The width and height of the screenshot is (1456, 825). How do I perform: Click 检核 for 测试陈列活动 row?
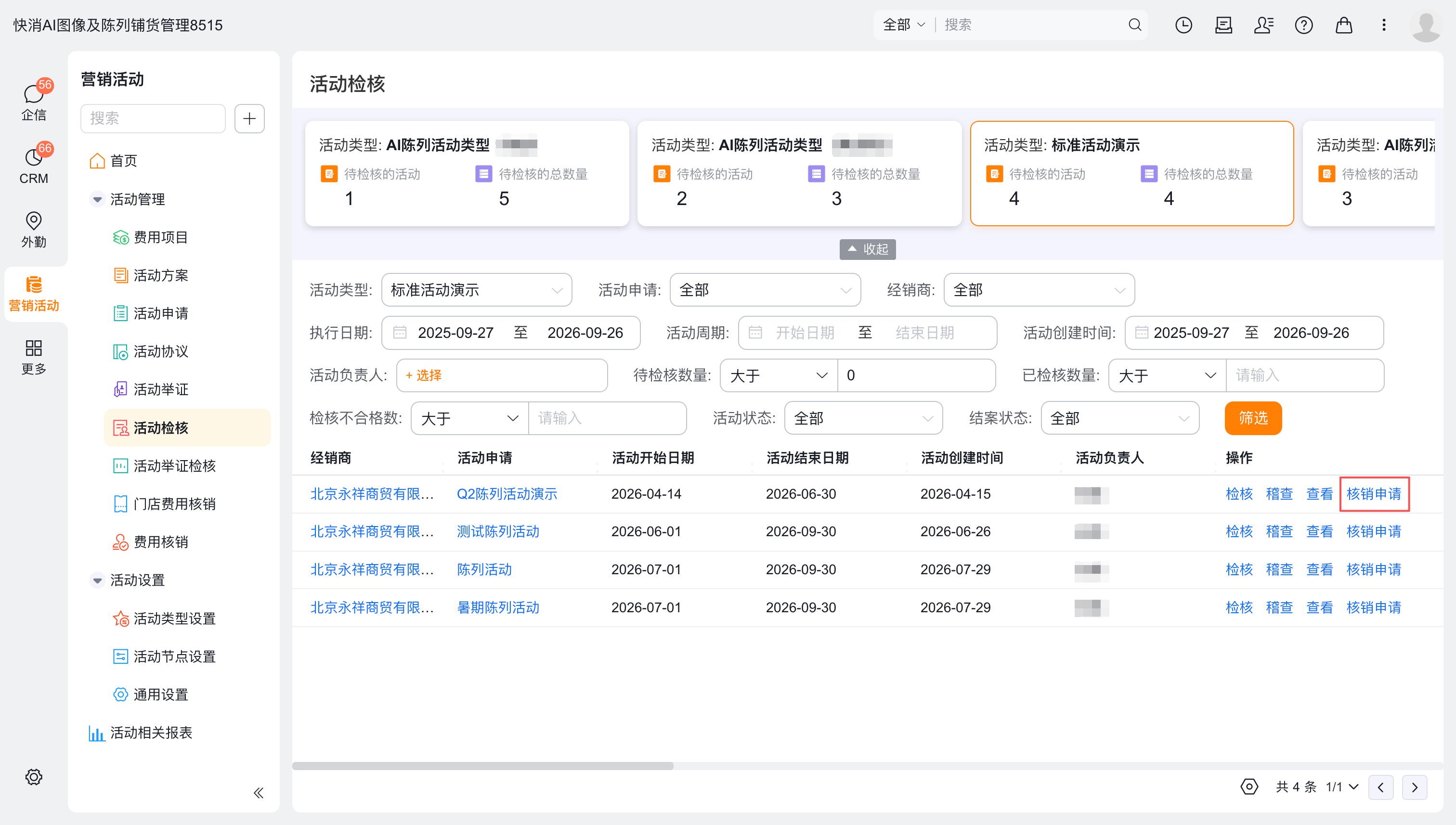(x=1239, y=531)
